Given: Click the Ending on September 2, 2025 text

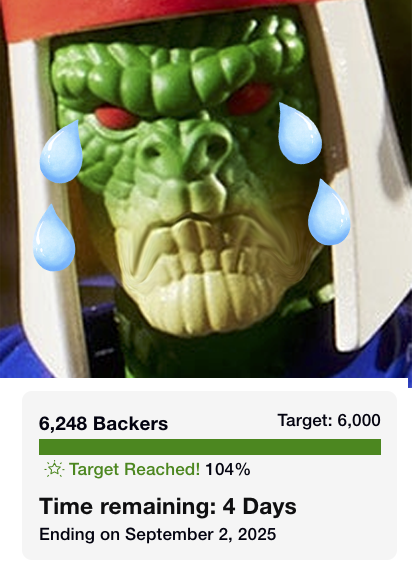Looking at the screenshot, I should pyautogui.click(x=158, y=534).
